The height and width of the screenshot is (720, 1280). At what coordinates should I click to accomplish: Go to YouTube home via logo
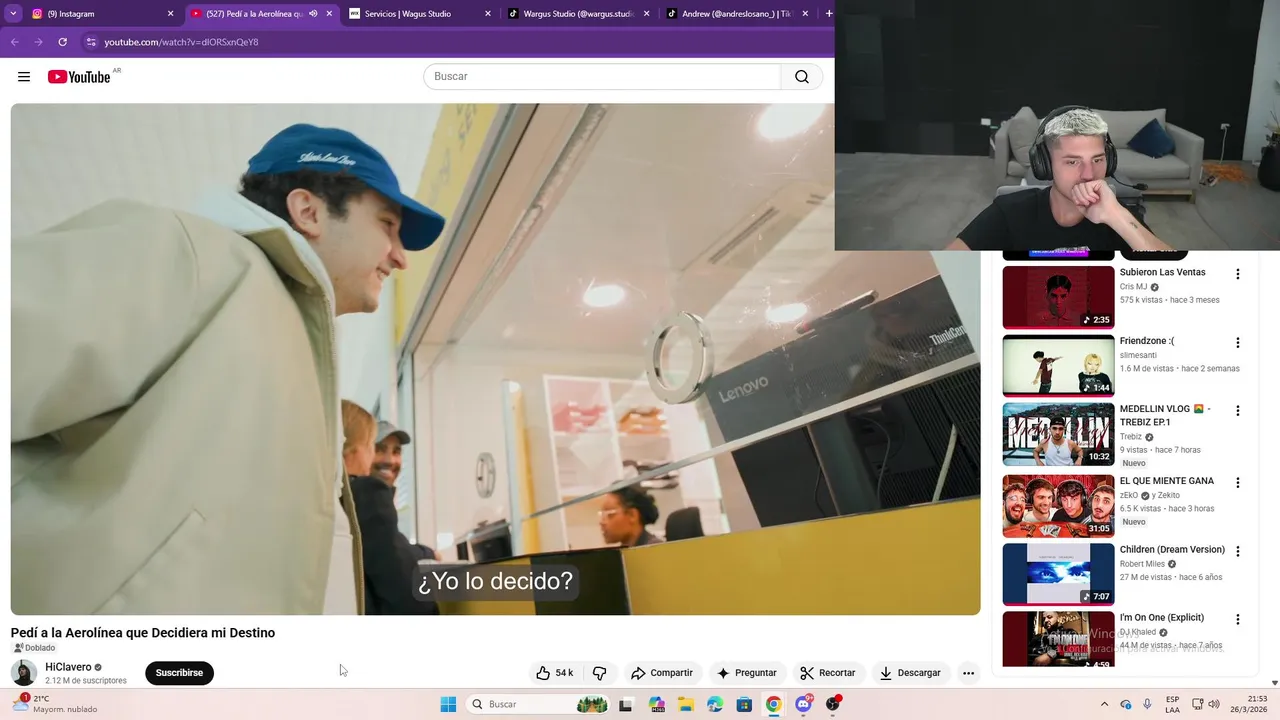pyautogui.click(x=79, y=77)
